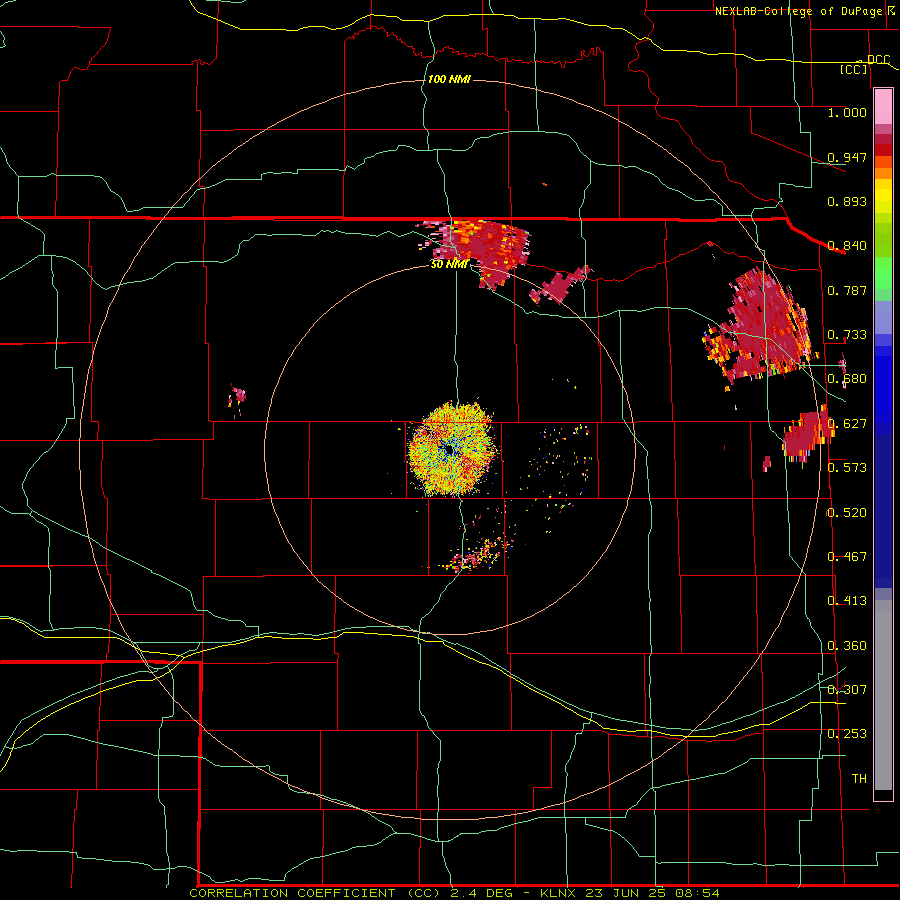Pick the light pink segment atop the color bar
This screenshot has width=900, height=900.
pyautogui.click(x=883, y=107)
